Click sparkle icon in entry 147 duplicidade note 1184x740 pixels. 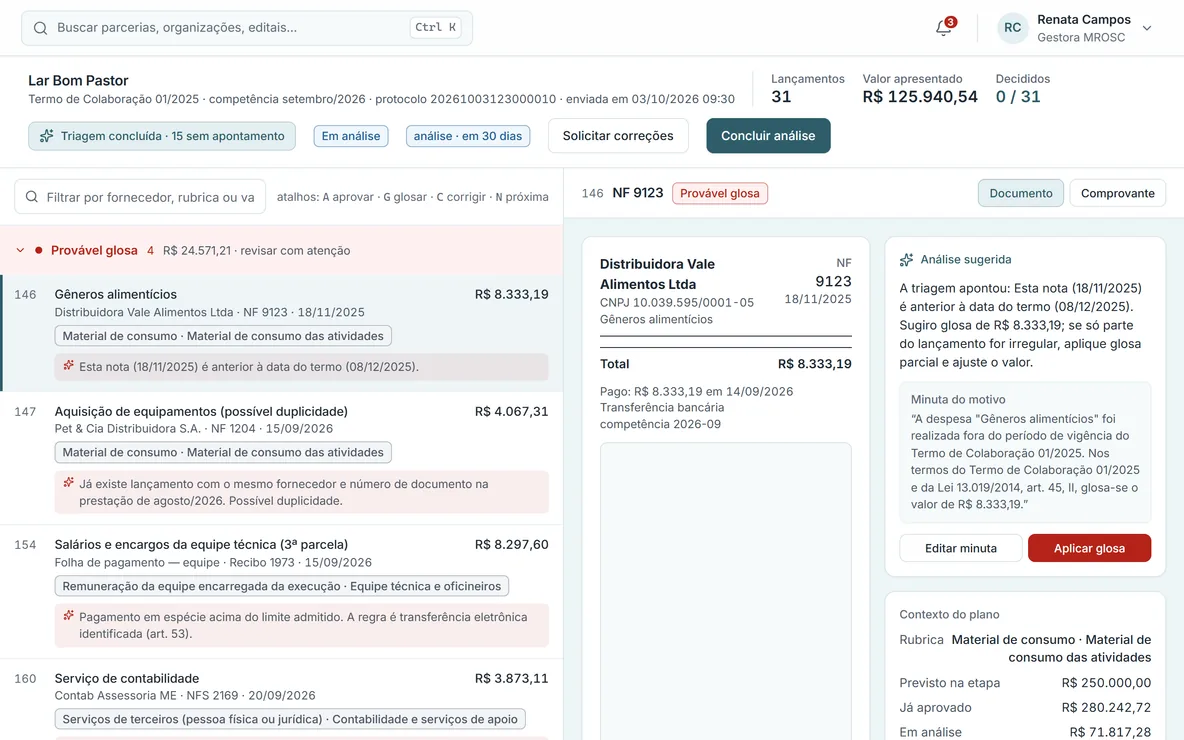point(69,483)
